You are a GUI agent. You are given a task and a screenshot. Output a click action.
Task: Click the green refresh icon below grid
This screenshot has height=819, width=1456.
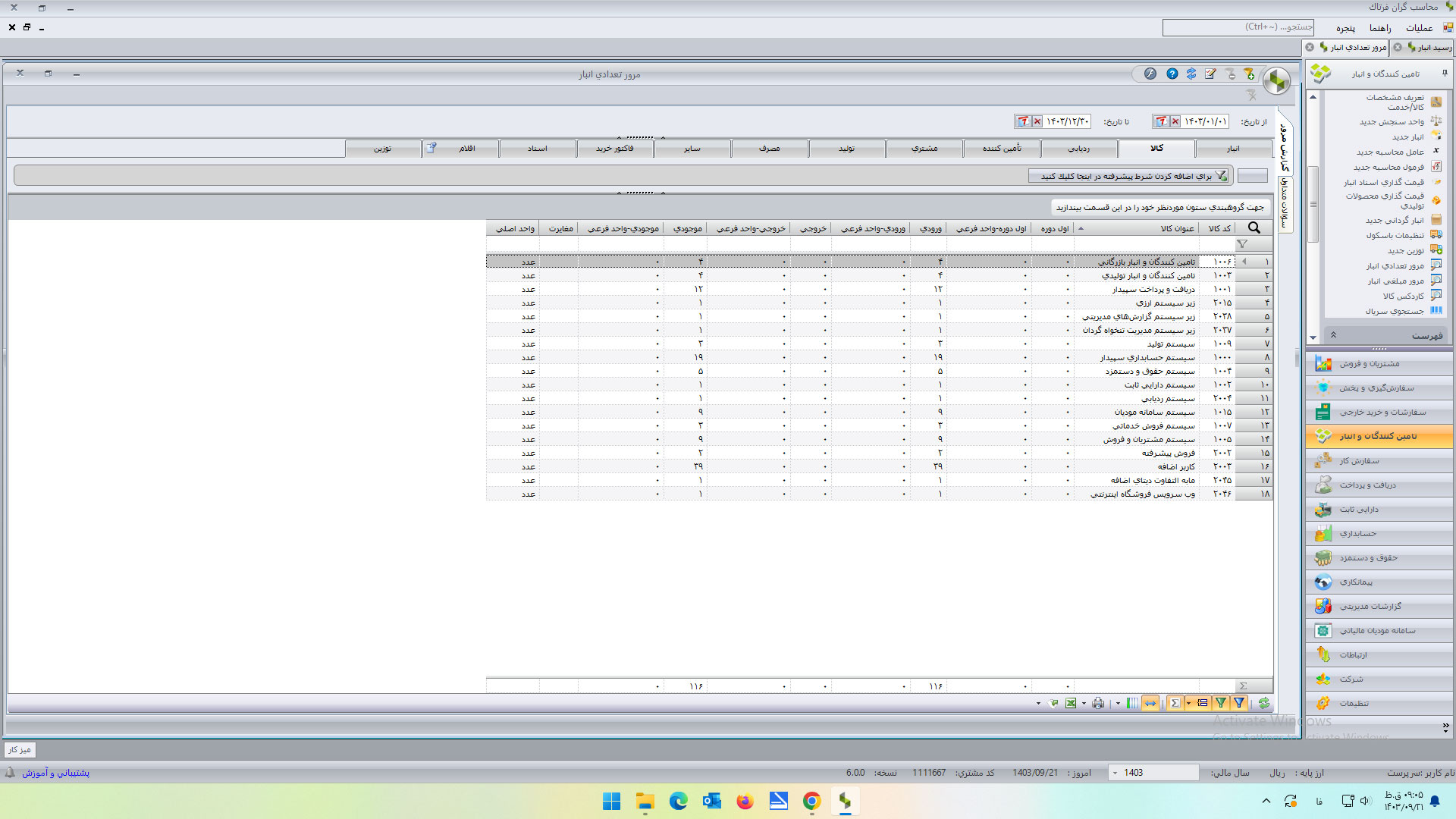tap(1263, 703)
